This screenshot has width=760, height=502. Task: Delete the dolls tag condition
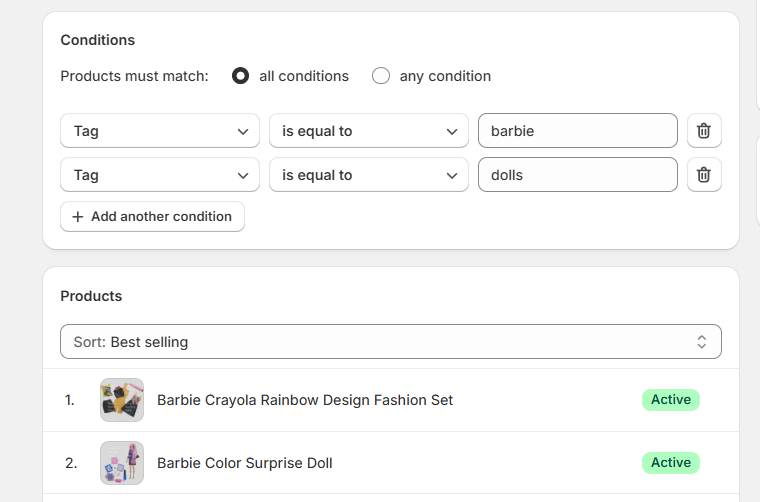pyautogui.click(x=704, y=175)
